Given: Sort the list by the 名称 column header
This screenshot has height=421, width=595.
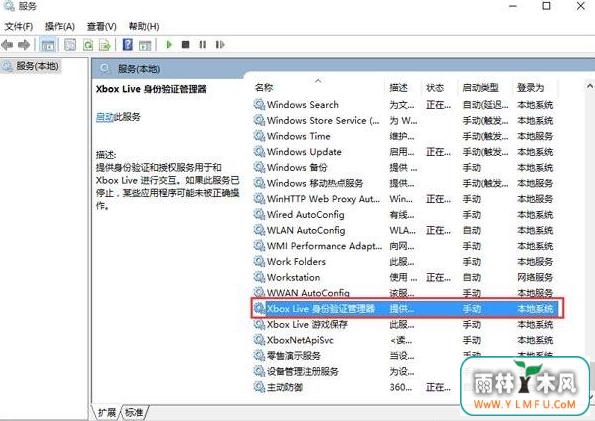Looking at the screenshot, I should [x=264, y=88].
